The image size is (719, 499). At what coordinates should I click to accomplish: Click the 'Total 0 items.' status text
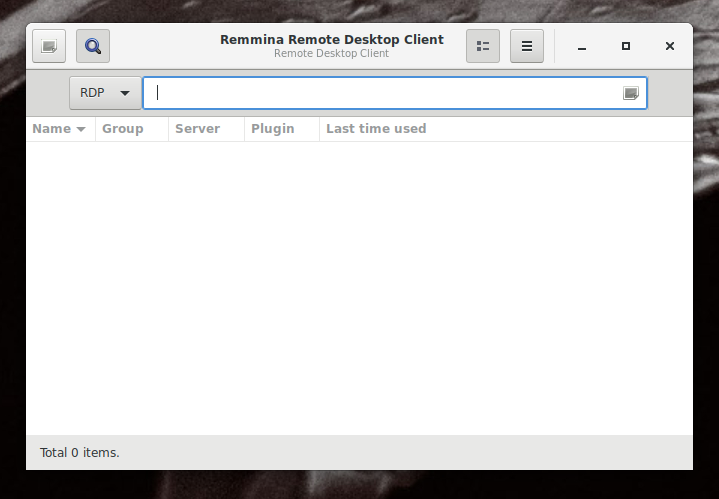point(80,453)
